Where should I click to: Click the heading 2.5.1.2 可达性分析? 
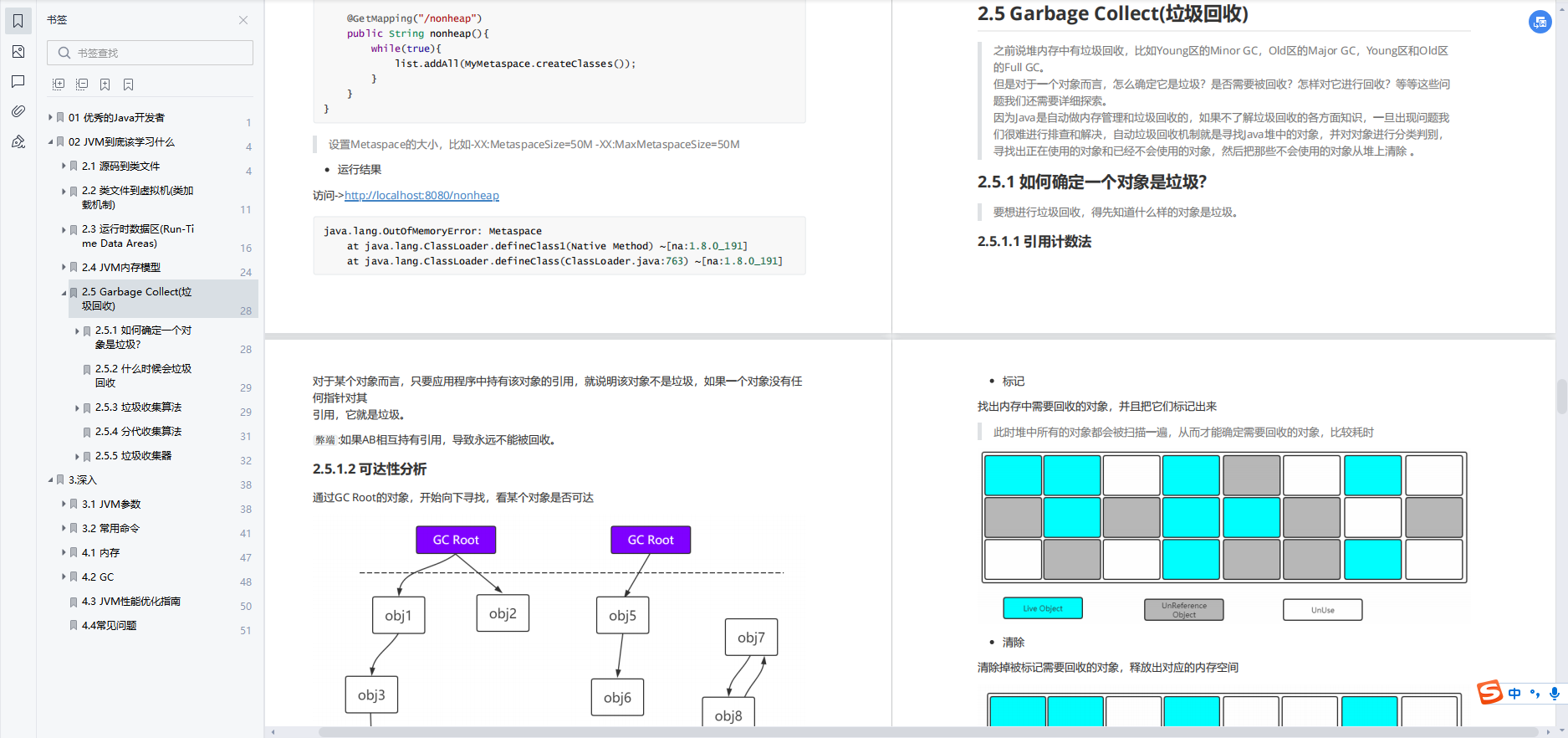[370, 469]
